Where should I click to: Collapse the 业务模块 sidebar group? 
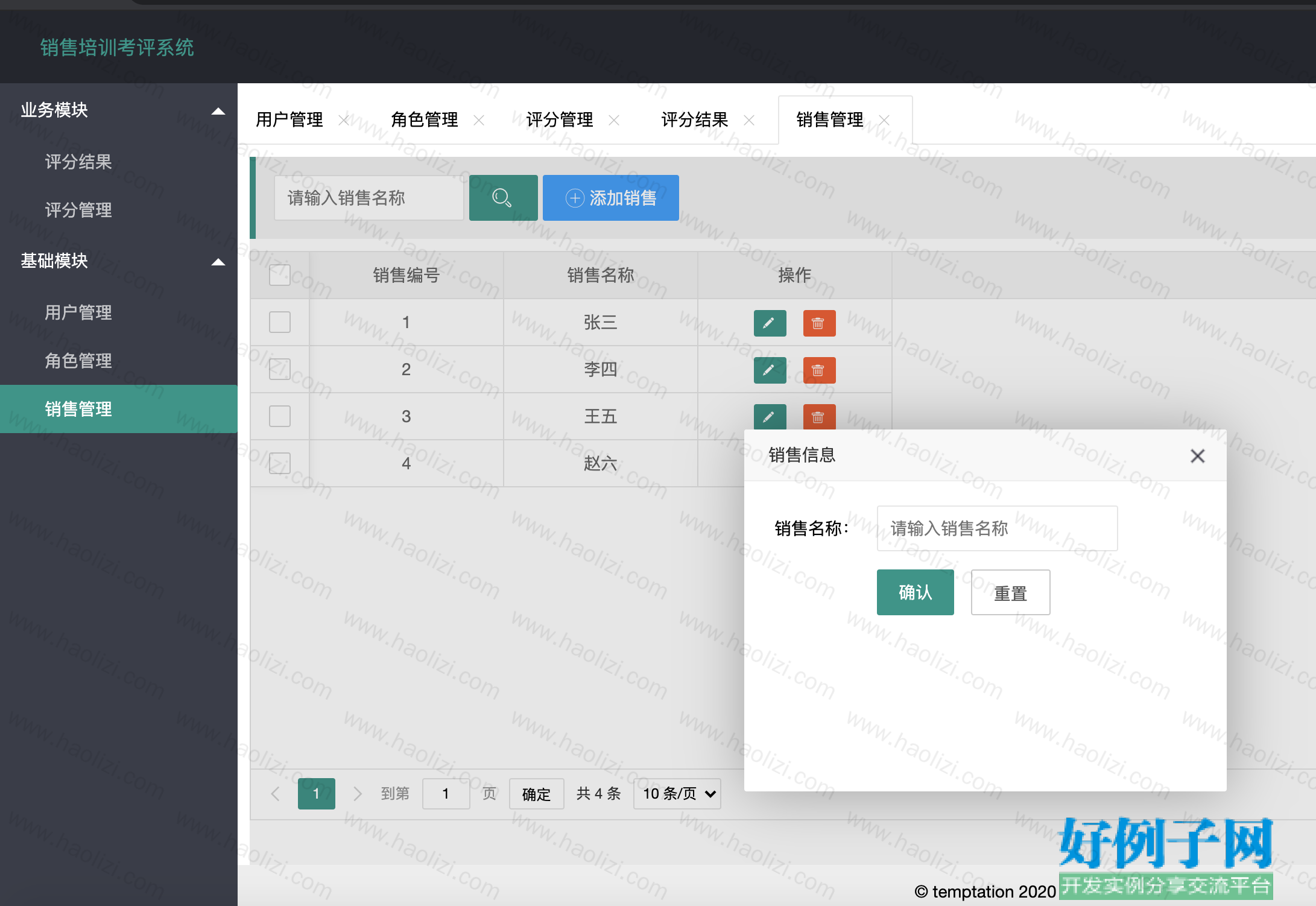(119, 110)
